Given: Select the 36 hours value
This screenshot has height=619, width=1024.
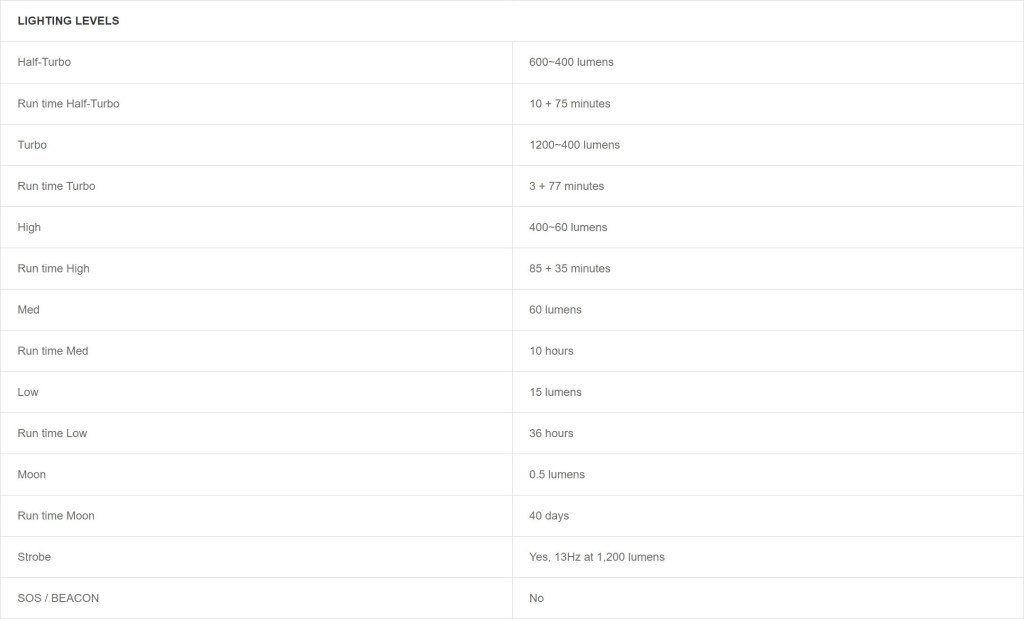Looking at the screenshot, I should pyautogui.click(x=551, y=433).
